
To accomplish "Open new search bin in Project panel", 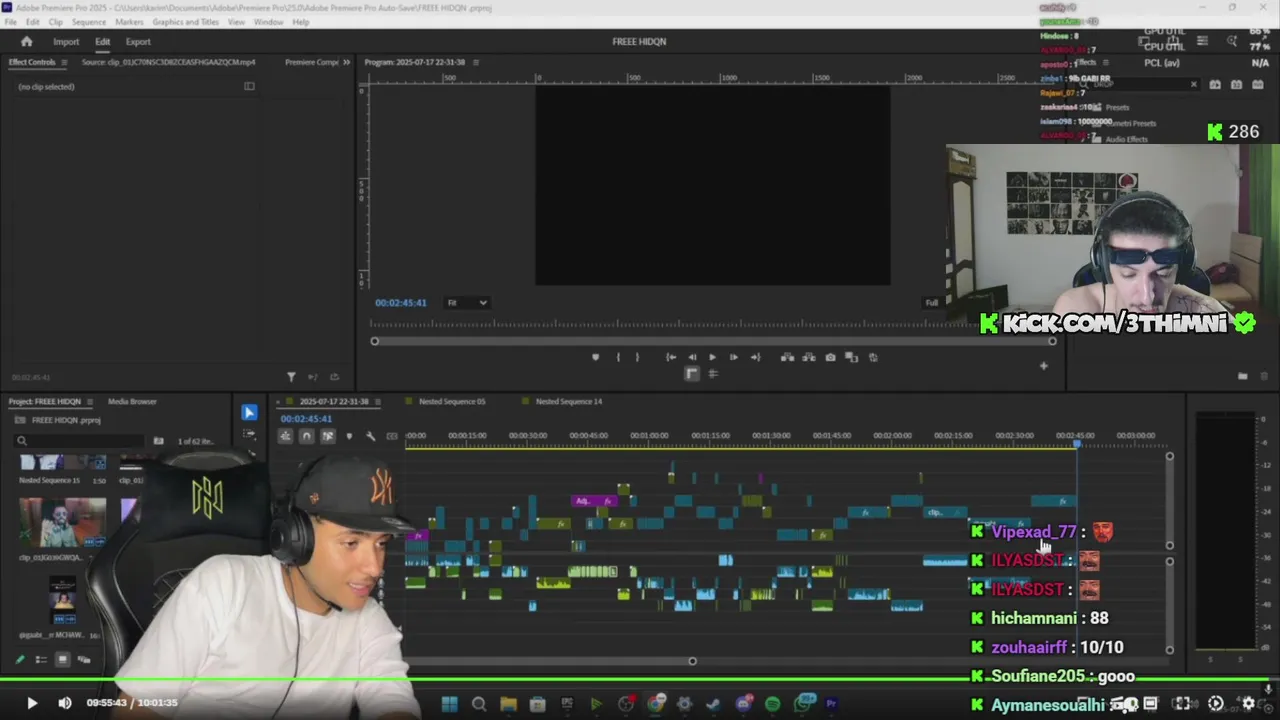I will click(158, 440).
